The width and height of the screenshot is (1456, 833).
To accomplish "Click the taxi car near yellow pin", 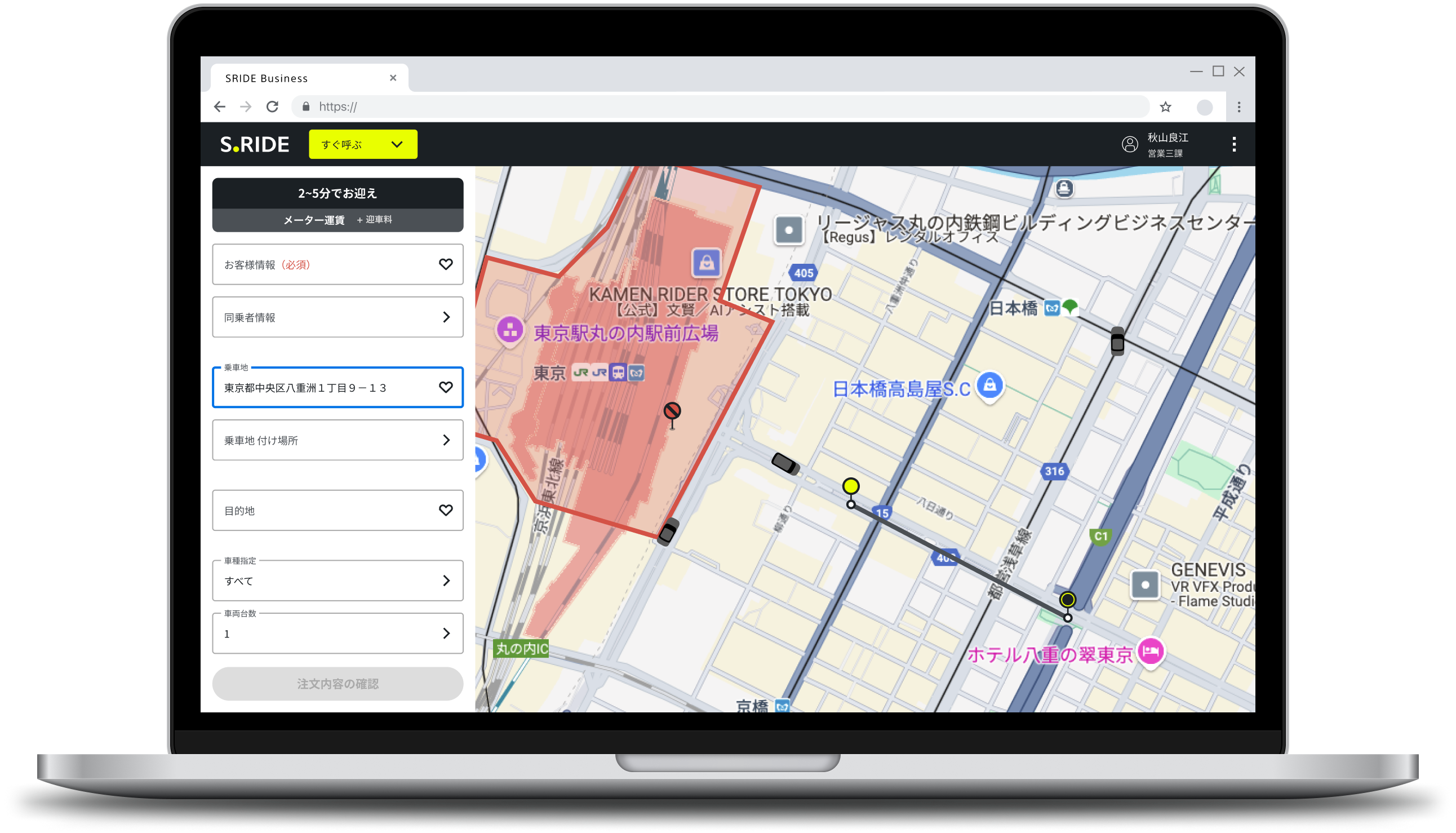I will point(785,463).
